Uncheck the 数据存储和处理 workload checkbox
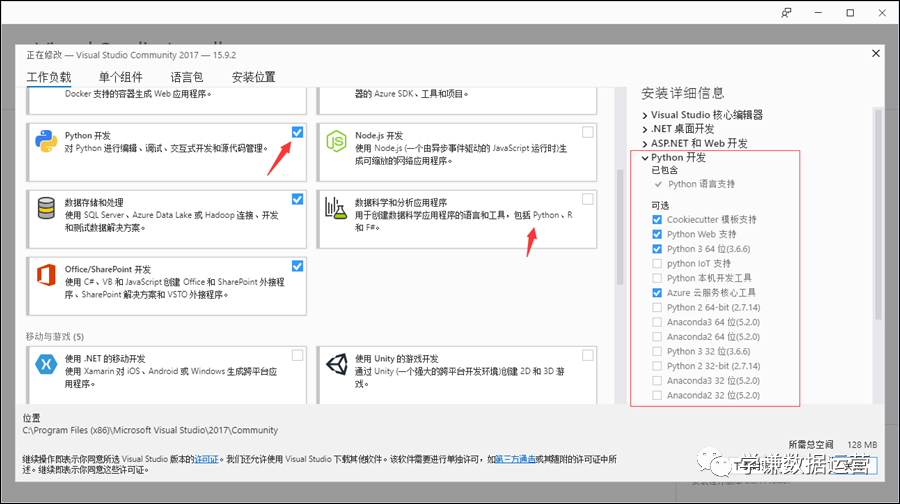Image resolution: width=900 pixels, height=504 pixels. coord(297,199)
